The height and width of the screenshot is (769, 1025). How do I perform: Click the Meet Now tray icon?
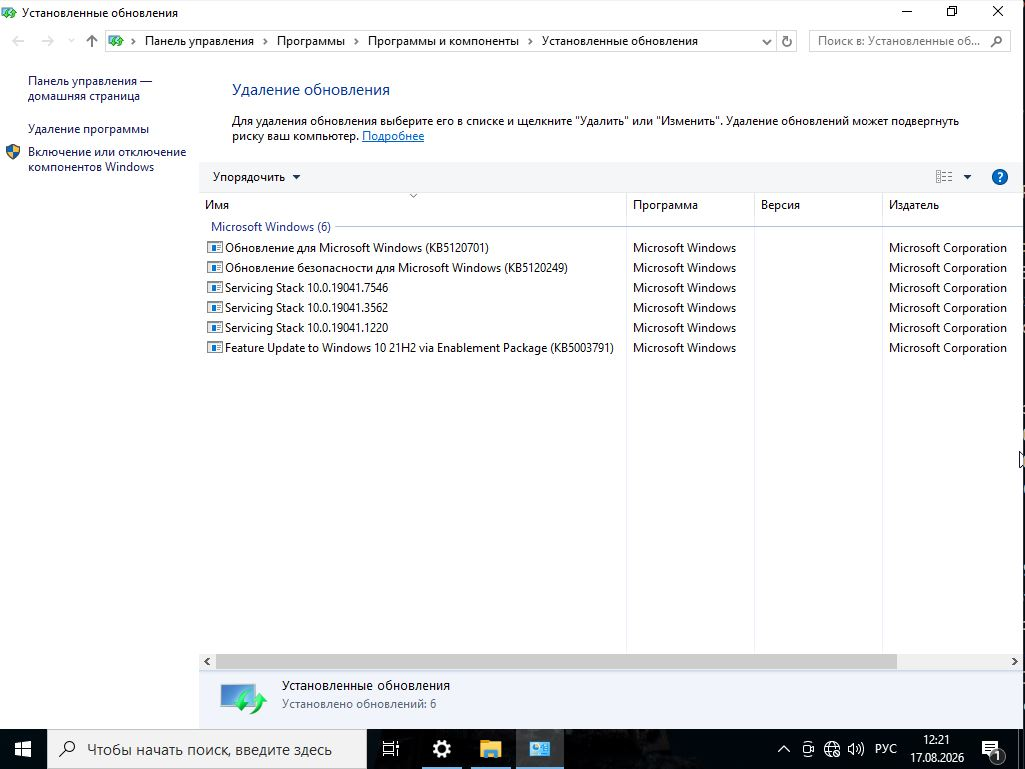(808, 749)
